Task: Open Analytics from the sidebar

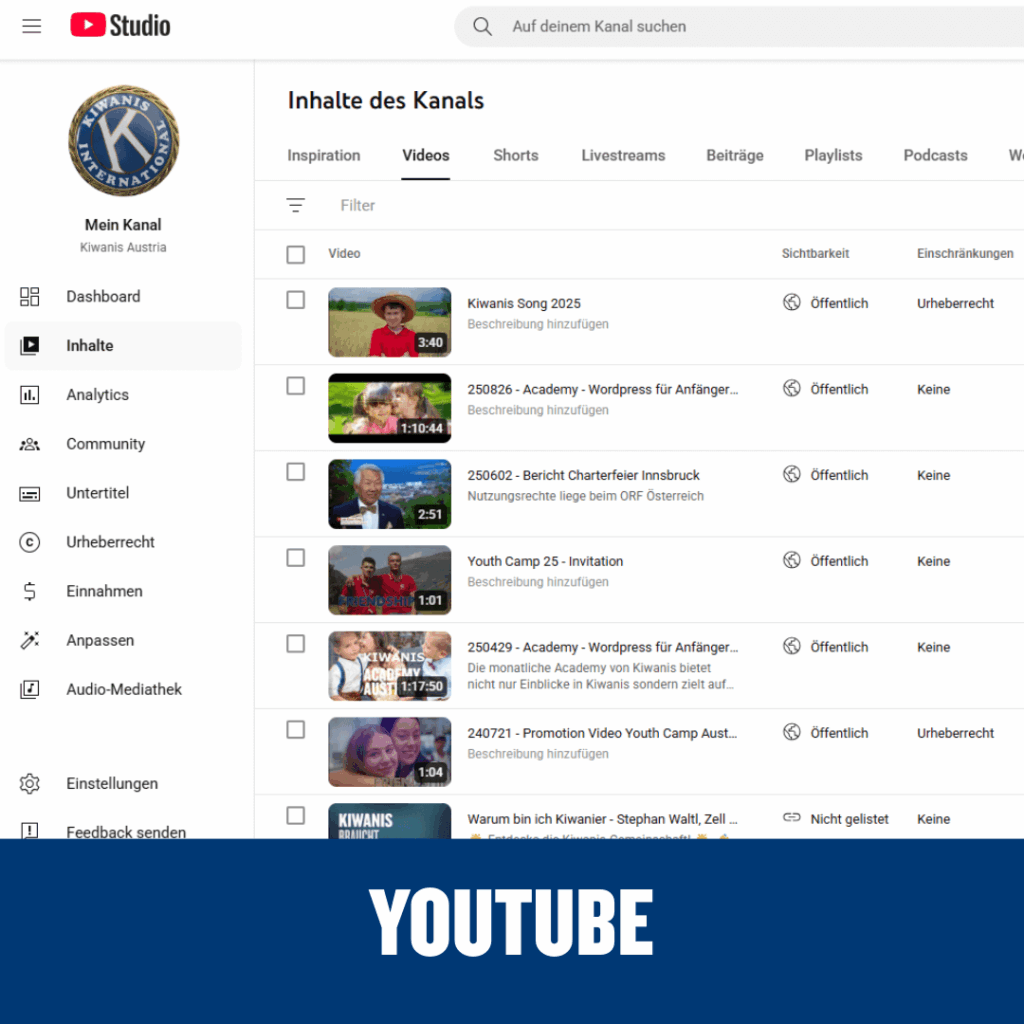Action: pyautogui.click(x=97, y=395)
